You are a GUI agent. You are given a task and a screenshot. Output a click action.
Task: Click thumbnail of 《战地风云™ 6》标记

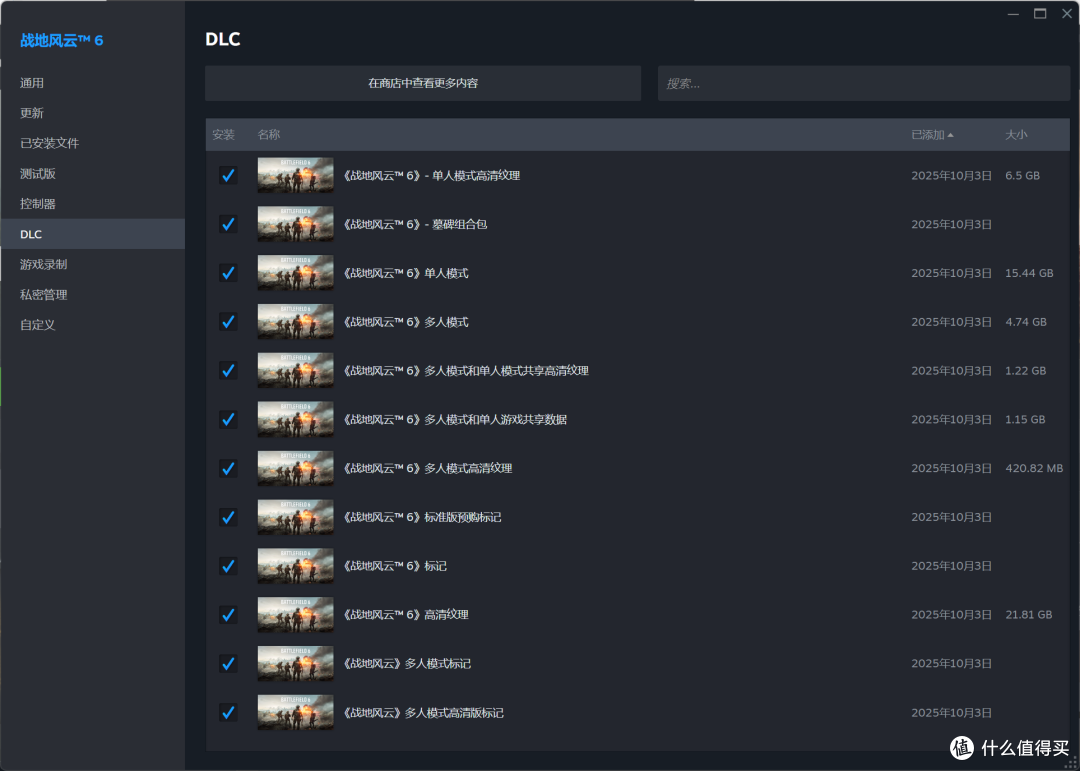295,566
